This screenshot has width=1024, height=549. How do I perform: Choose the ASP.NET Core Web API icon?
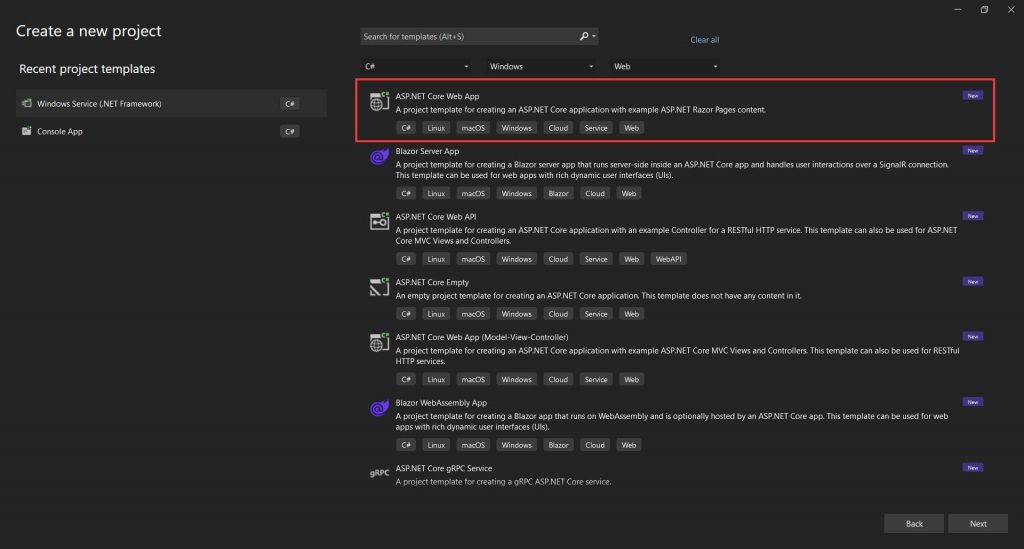379,221
